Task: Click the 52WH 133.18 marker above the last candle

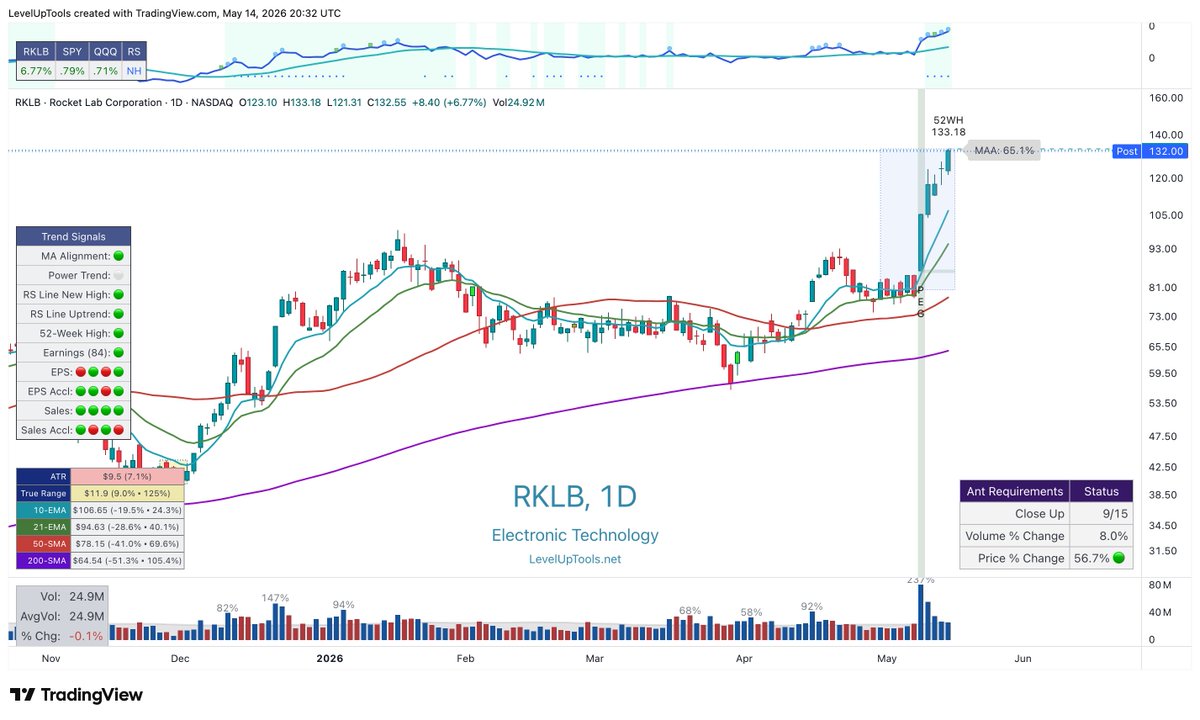Action: [947, 125]
